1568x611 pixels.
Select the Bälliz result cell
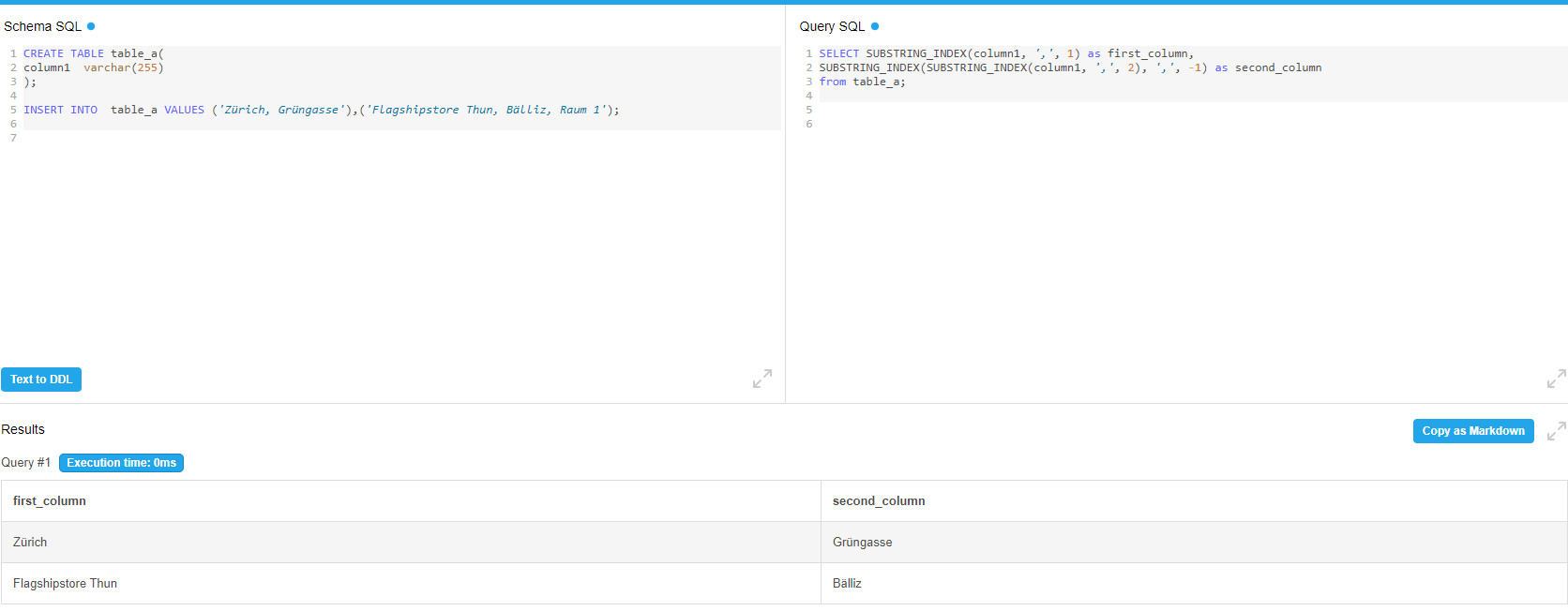point(1194,583)
